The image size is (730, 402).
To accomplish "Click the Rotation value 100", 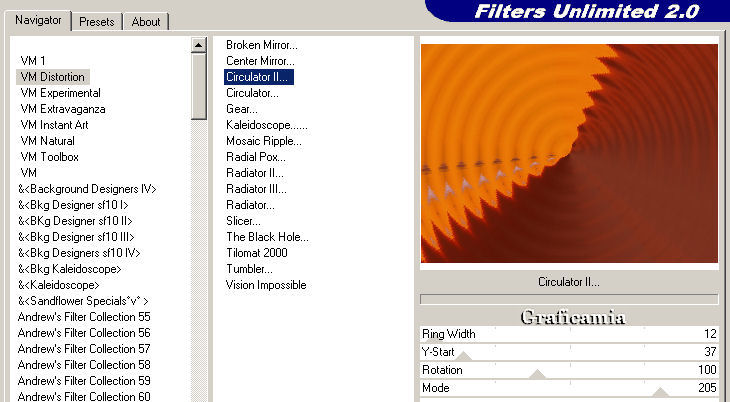I will 707,370.
